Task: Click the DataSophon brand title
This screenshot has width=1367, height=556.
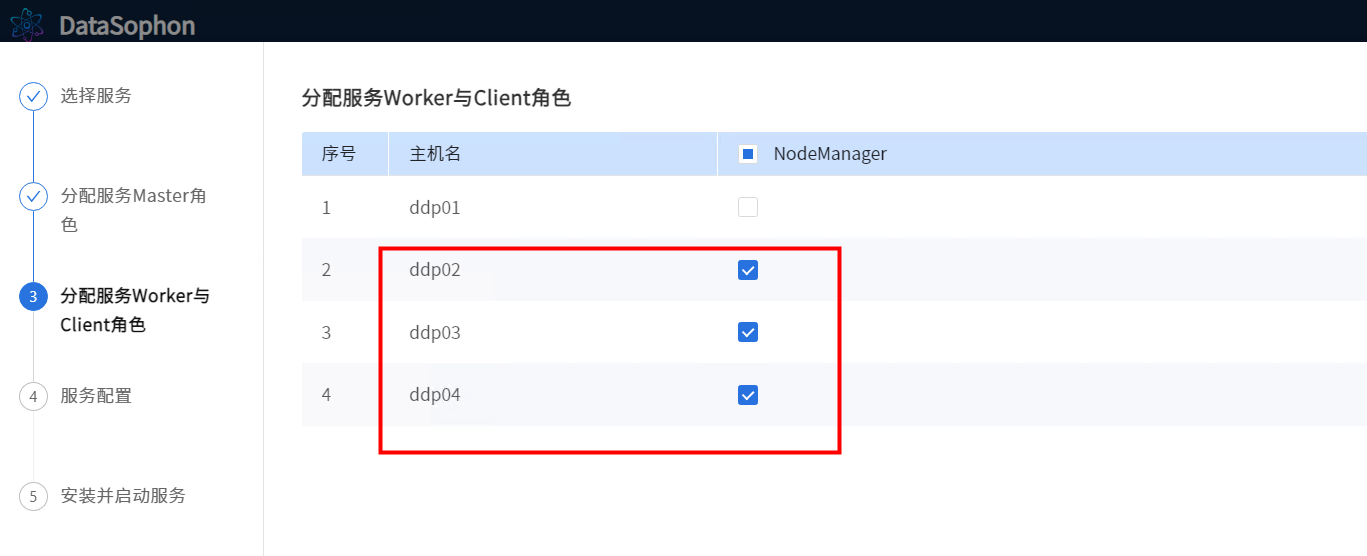Action: (127, 26)
